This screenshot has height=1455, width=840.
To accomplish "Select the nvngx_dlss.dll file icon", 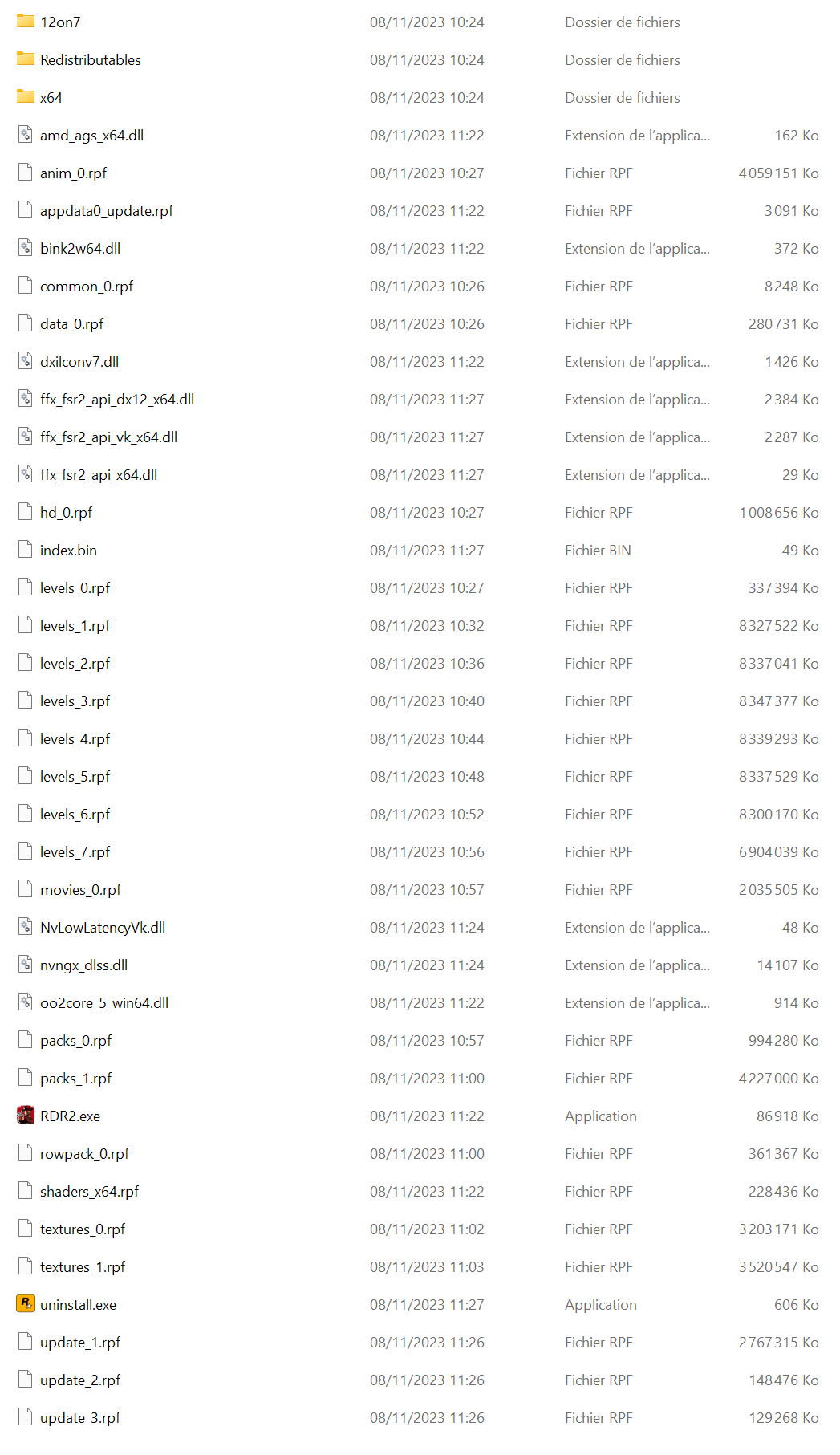I will (x=26, y=965).
